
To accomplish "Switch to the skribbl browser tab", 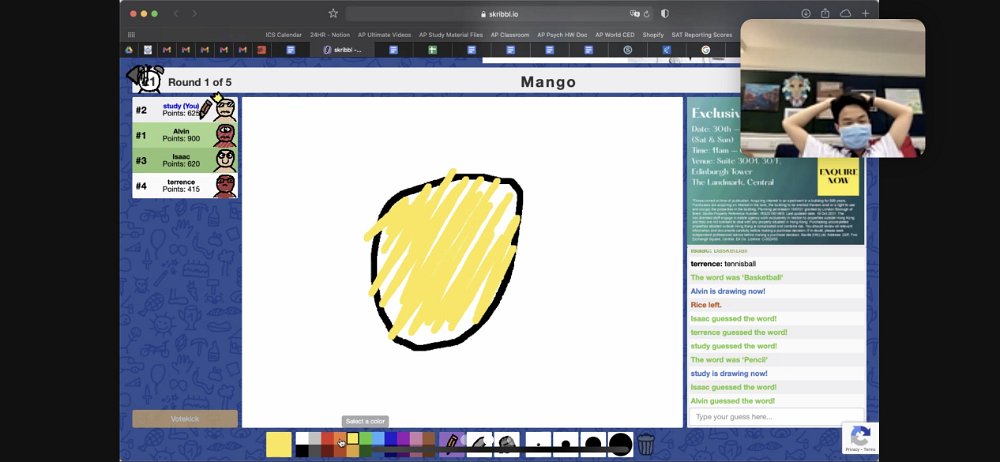I will [x=342, y=50].
